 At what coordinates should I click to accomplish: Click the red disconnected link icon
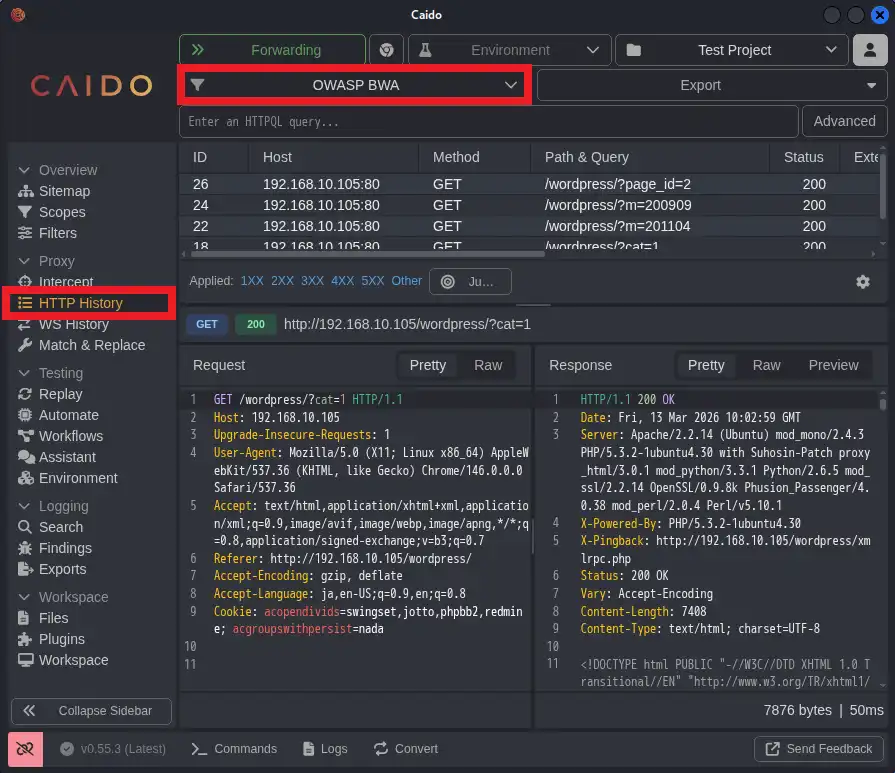click(x=25, y=749)
